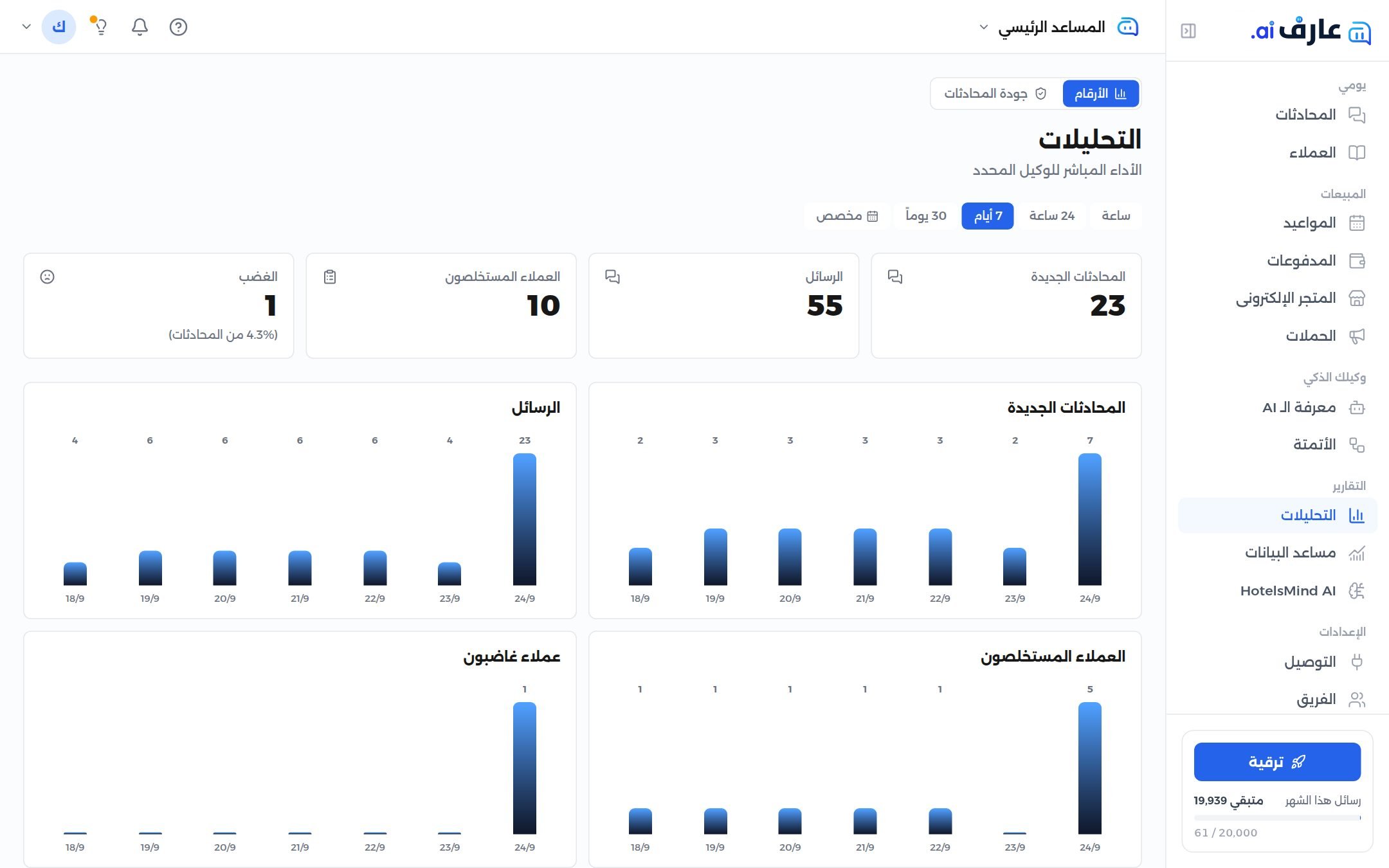The width and height of the screenshot is (1389, 868).
Task: Select the 24 ساعة time range
Action: [1051, 216]
